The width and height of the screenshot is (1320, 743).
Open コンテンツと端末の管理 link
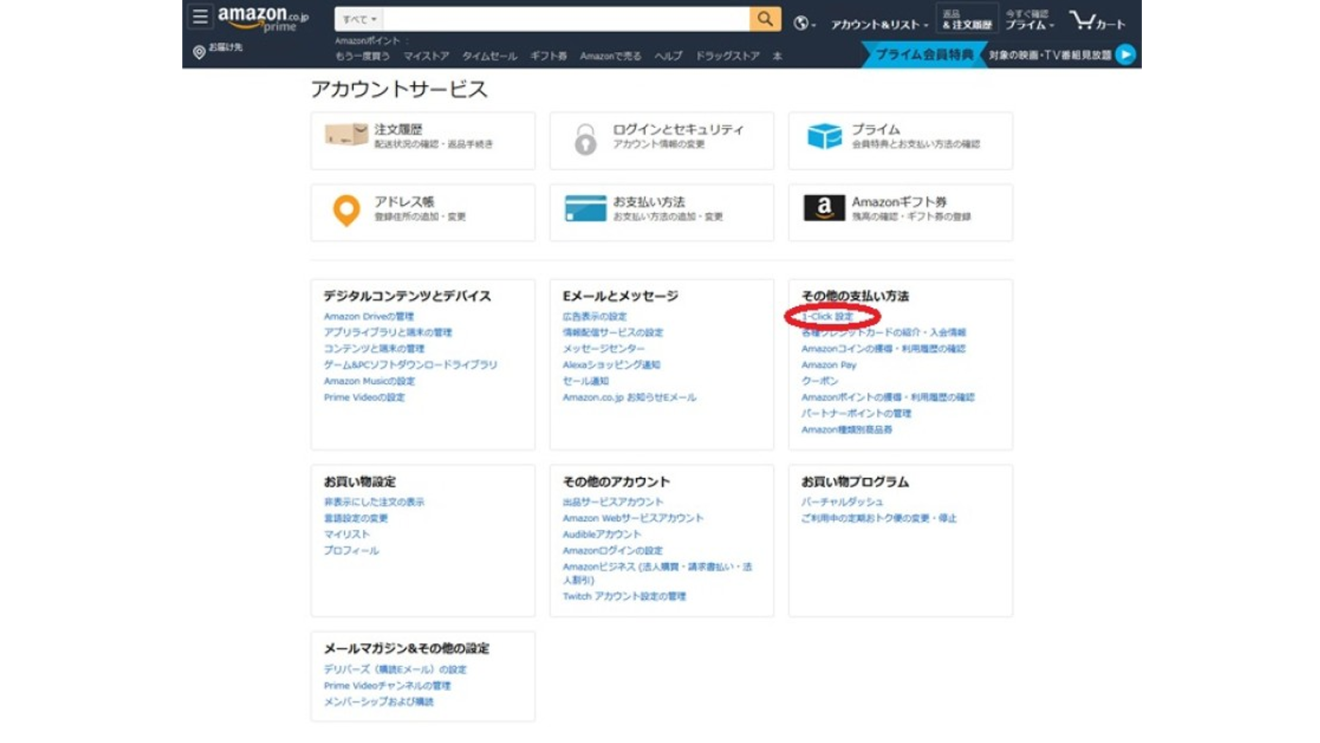pyautogui.click(x=374, y=349)
